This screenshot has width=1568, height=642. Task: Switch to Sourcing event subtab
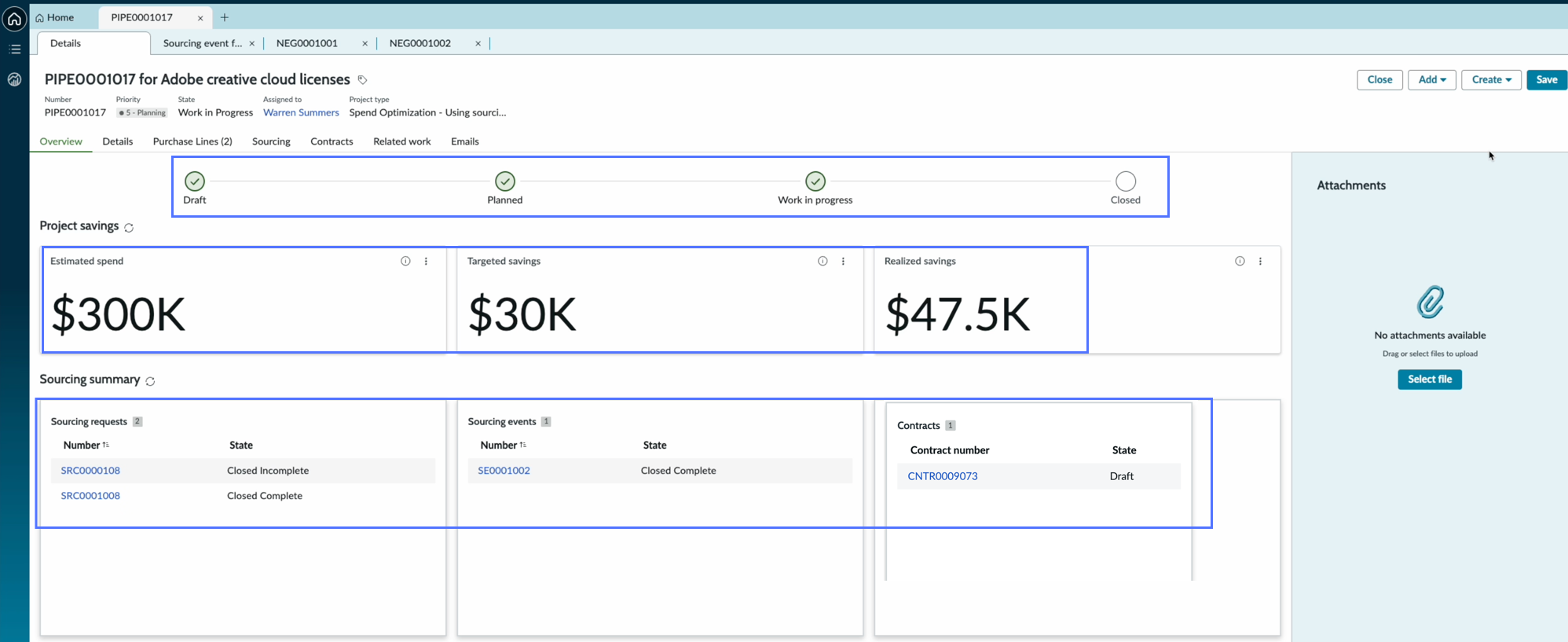point(203,43)
